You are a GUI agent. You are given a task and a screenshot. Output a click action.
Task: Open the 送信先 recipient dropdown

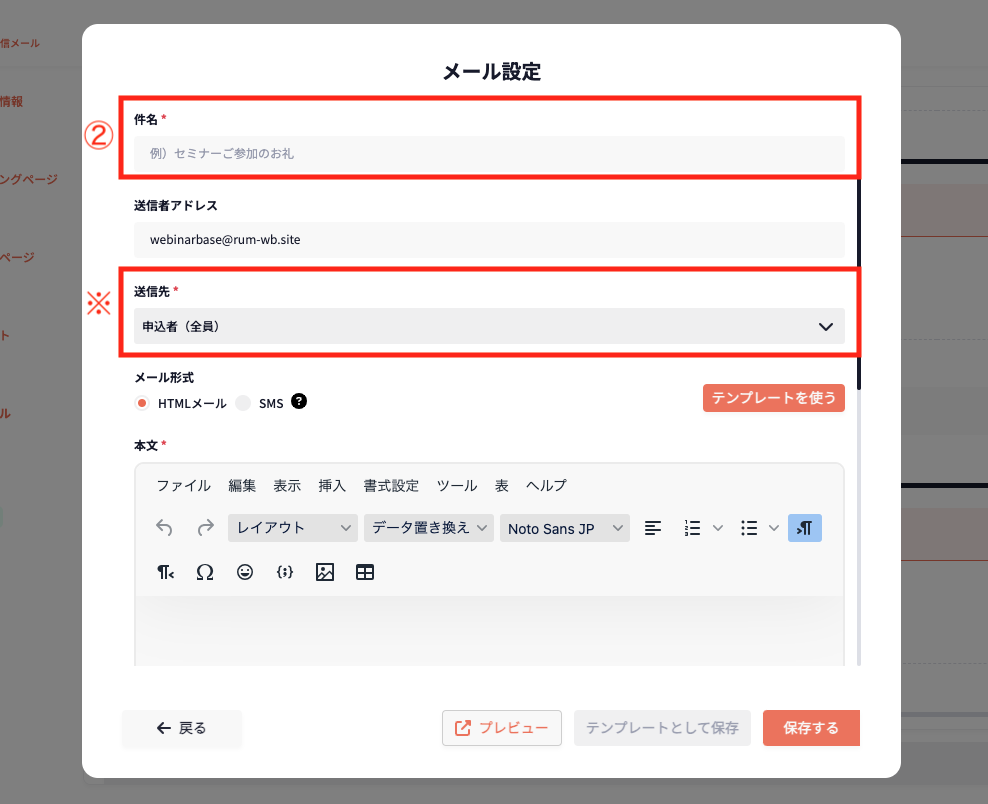(489, 326)
